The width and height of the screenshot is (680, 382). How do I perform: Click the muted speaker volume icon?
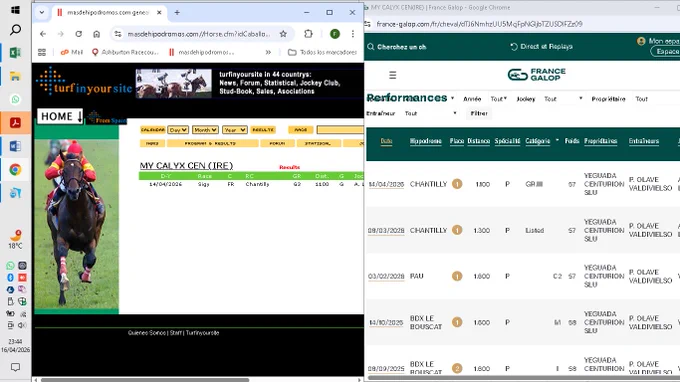[x=22, y=325]
